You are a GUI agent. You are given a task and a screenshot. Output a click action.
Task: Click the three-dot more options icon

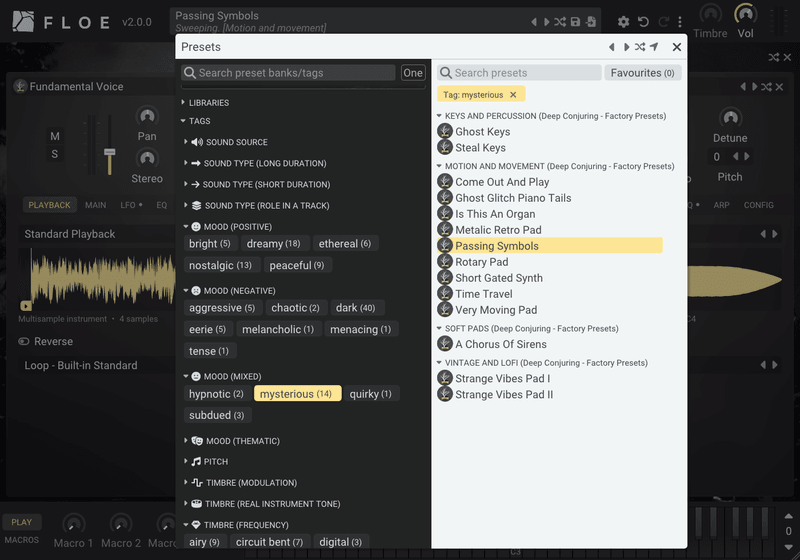coord(680,22)
